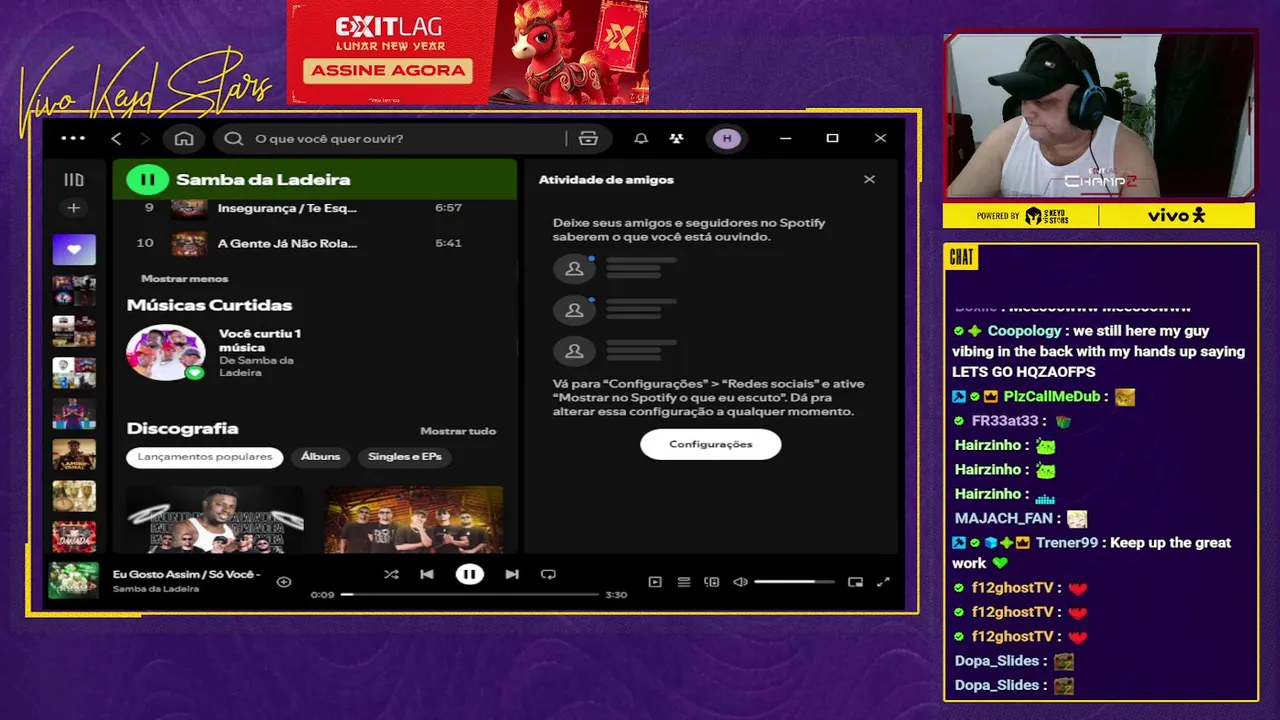
Task: Select the 'Álbuns' filter chip
Action: pos(321,457)
